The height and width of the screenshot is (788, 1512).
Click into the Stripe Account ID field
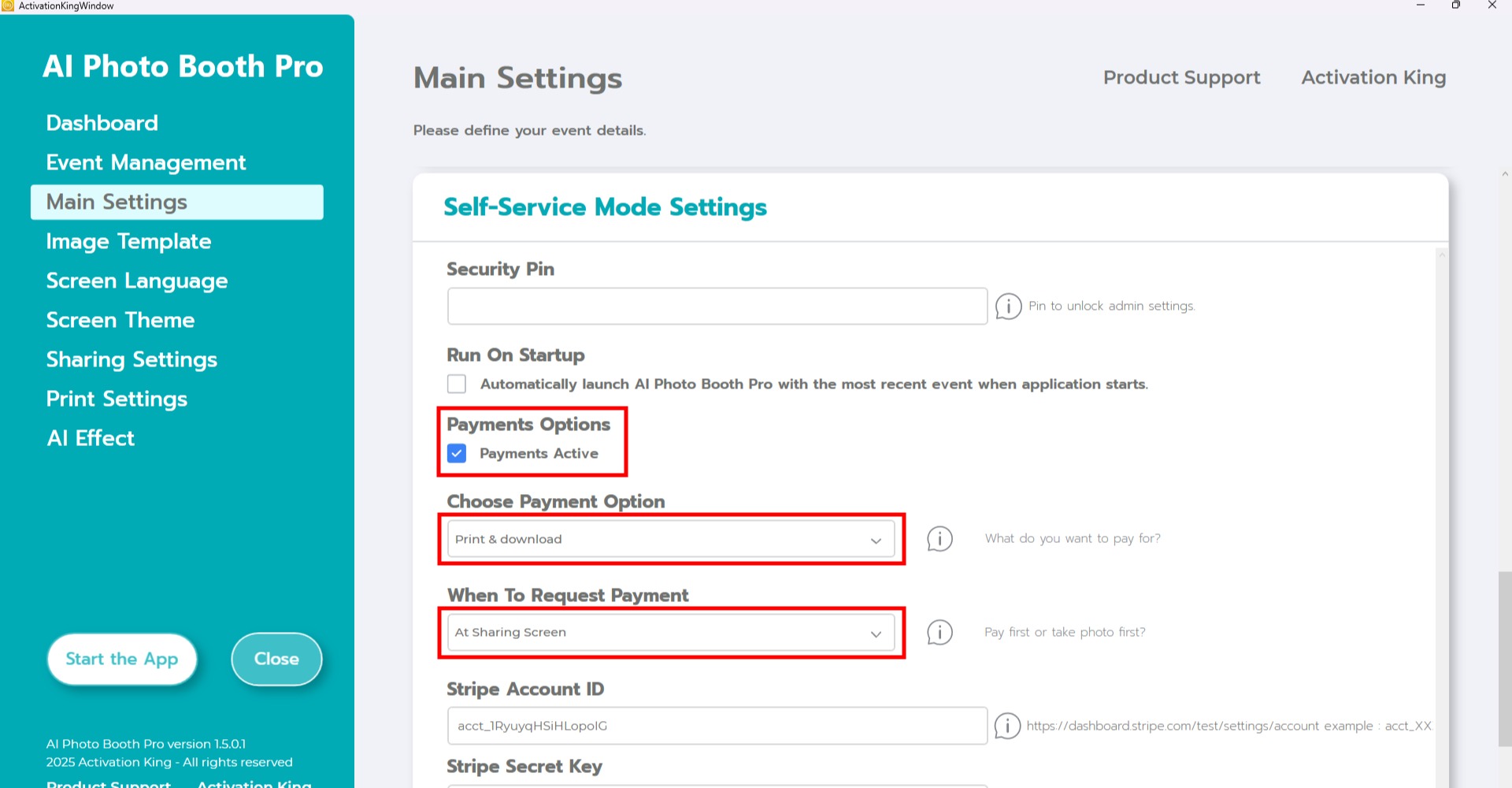point(717,726)
